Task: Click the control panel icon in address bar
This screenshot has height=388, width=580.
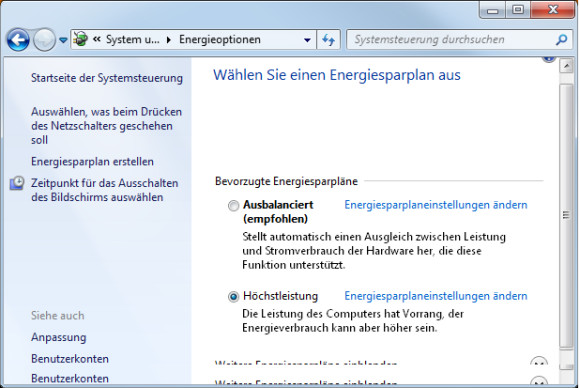Action: 81,39
